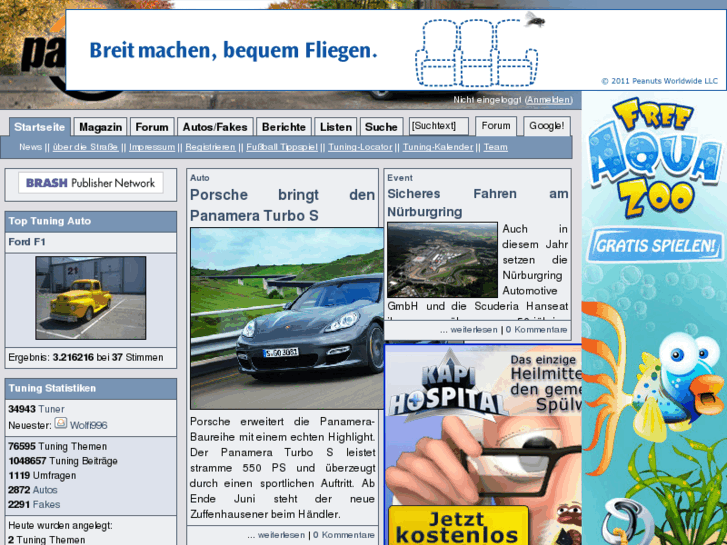Open the Tuning-Locator link
The width and height of the screenshot is (727, 545).
tap(360, 147)
